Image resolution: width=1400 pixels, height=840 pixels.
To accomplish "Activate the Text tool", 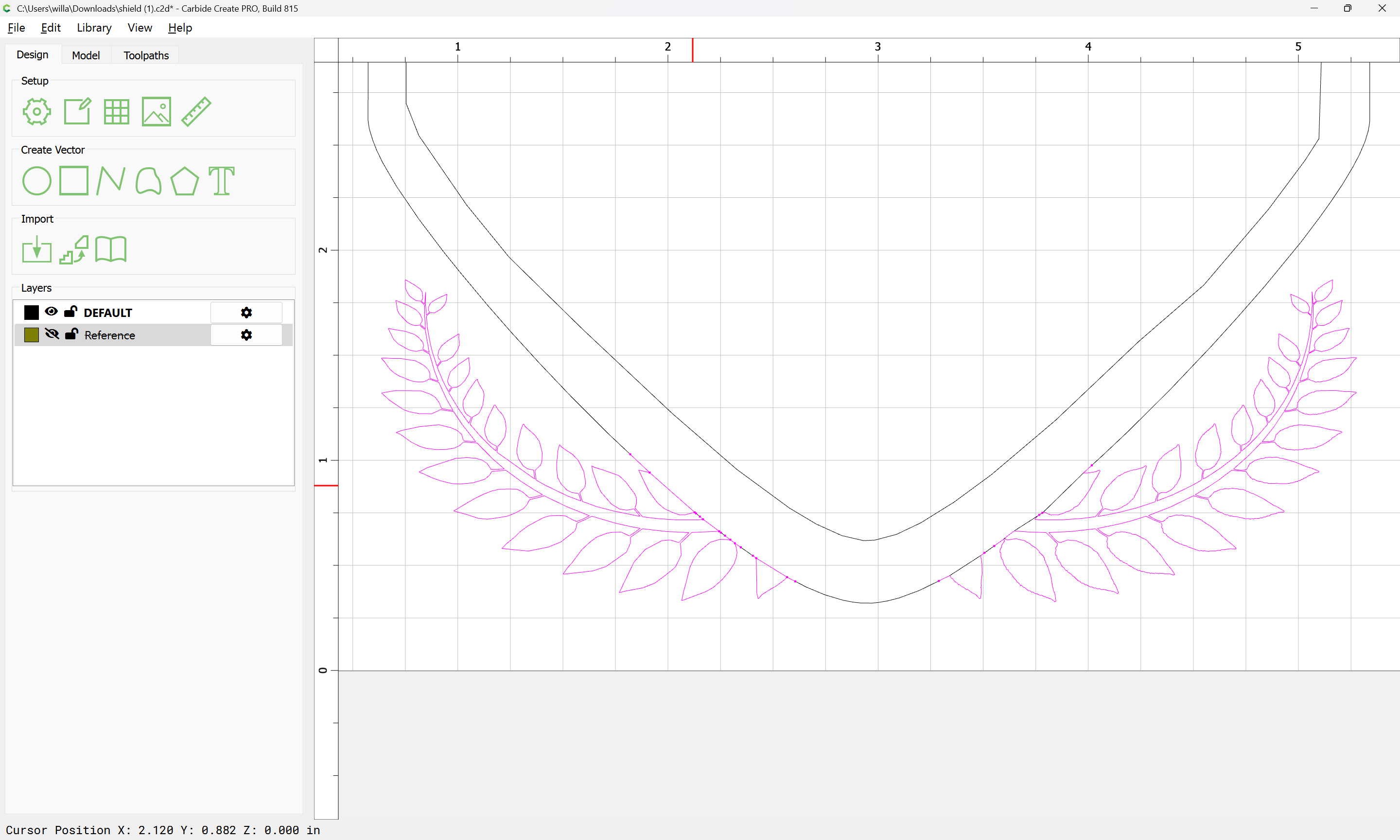I will pyautogui.click(x=221, y=181).
